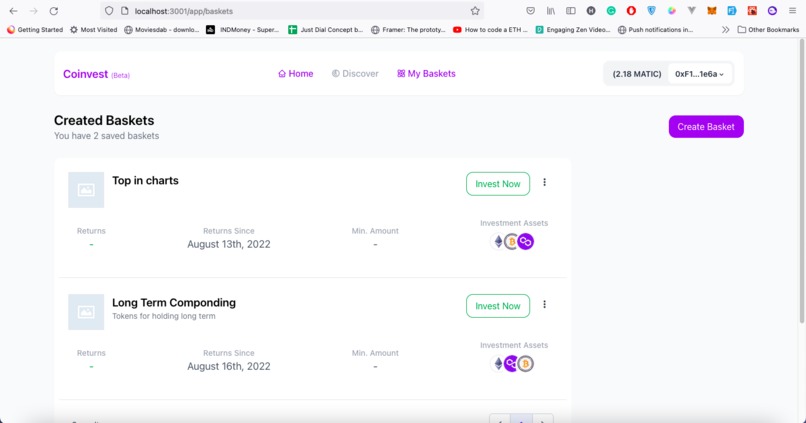
Task: Open the Other Bookmarks folder
Action: tap(768, 30)
